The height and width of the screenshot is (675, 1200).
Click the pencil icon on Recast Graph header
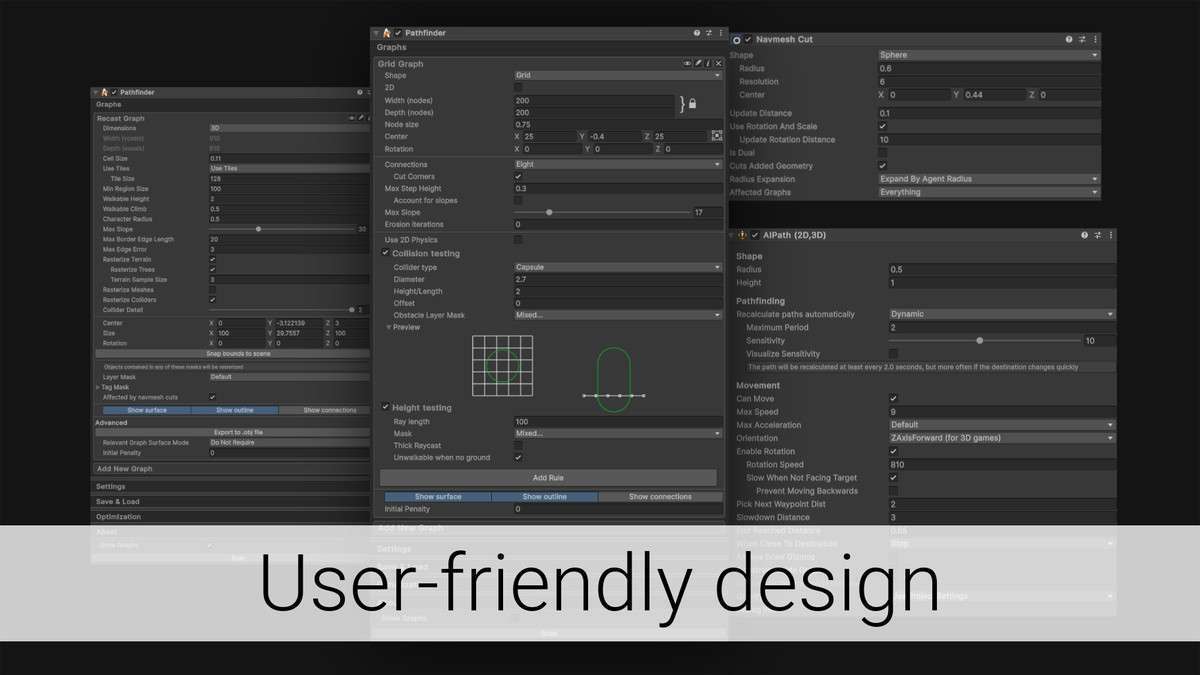point(359,118)
